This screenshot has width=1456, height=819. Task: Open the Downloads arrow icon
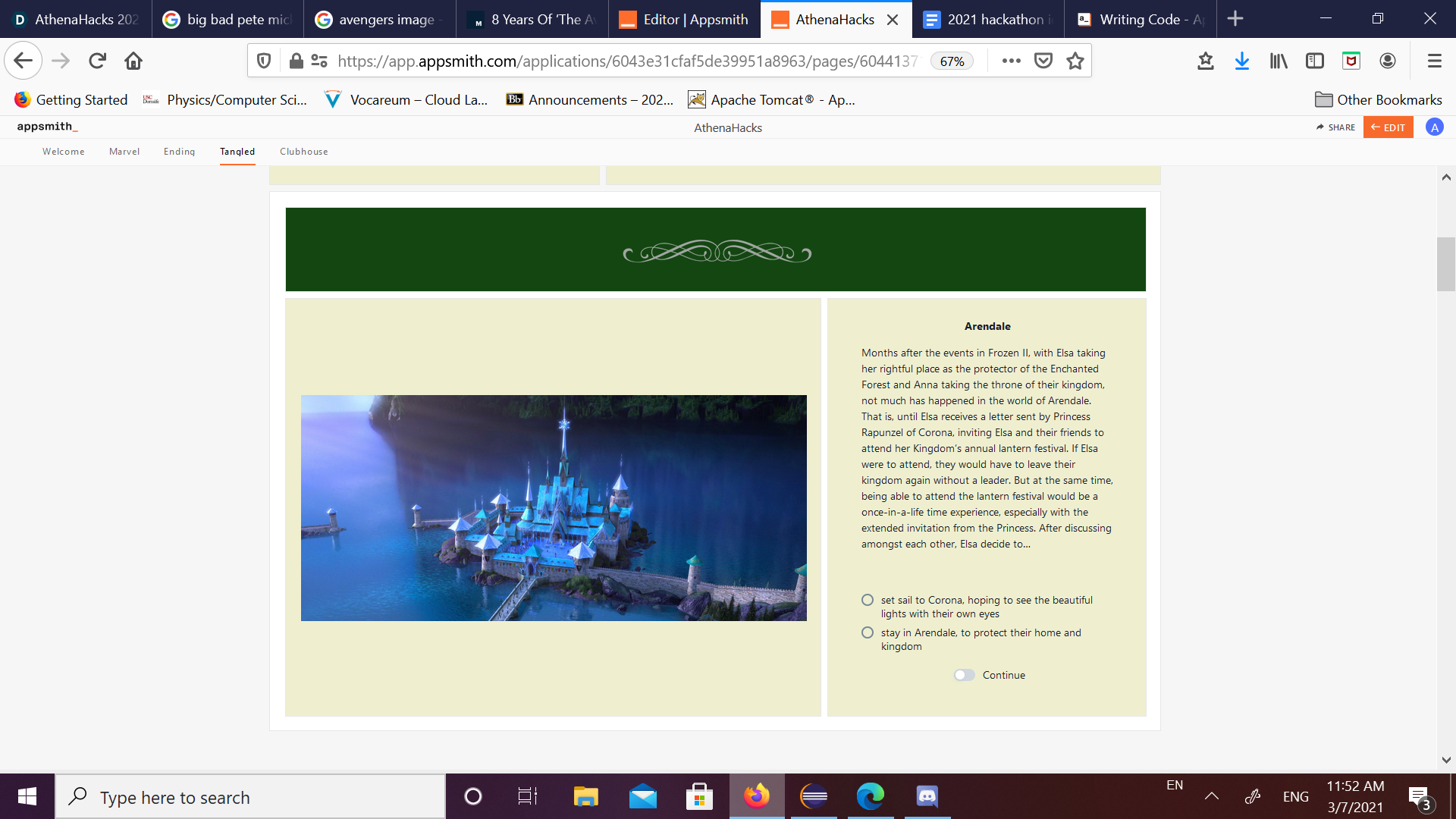coord(1241,61)
